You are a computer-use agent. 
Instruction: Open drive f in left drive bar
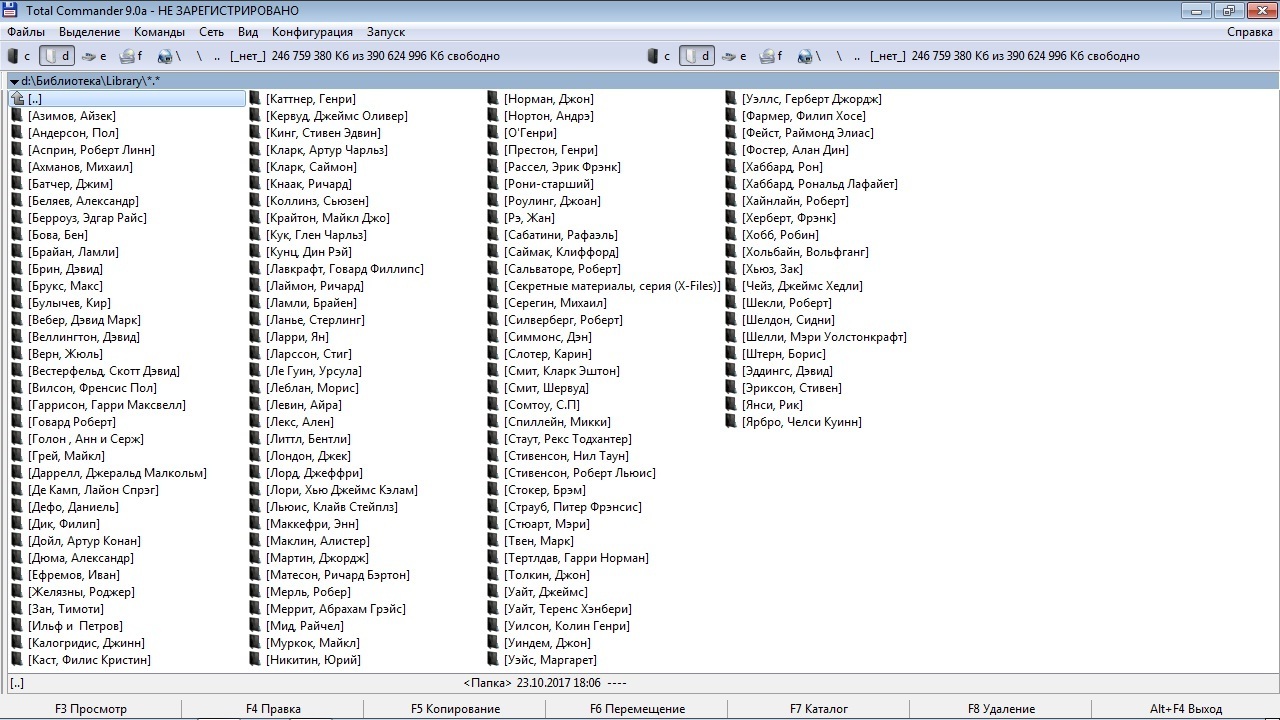131,56
